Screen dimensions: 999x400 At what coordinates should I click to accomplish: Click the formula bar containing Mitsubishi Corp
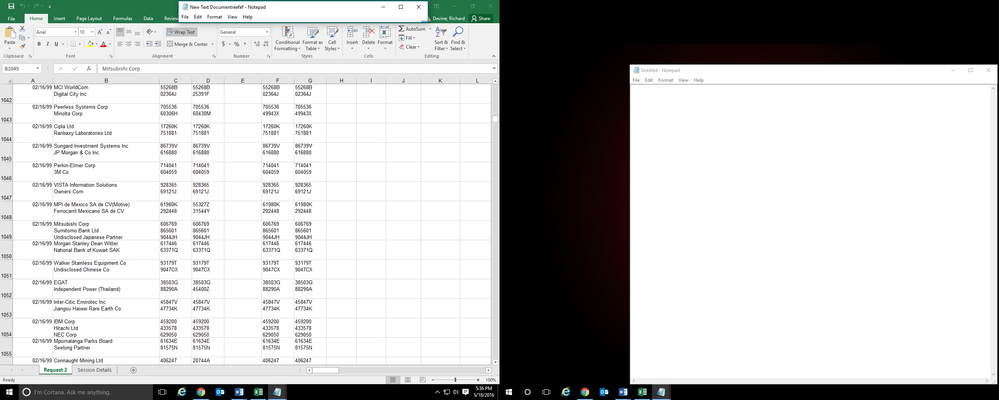point(296,68)
